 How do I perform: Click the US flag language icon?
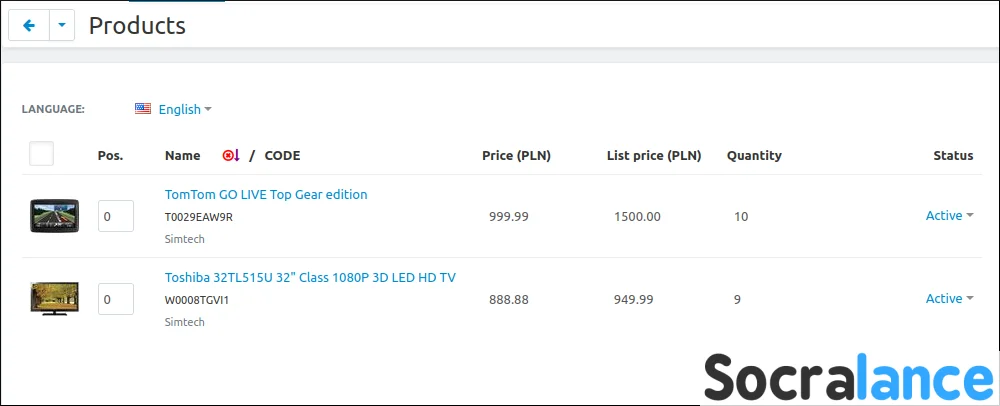[x=143, y=109]
